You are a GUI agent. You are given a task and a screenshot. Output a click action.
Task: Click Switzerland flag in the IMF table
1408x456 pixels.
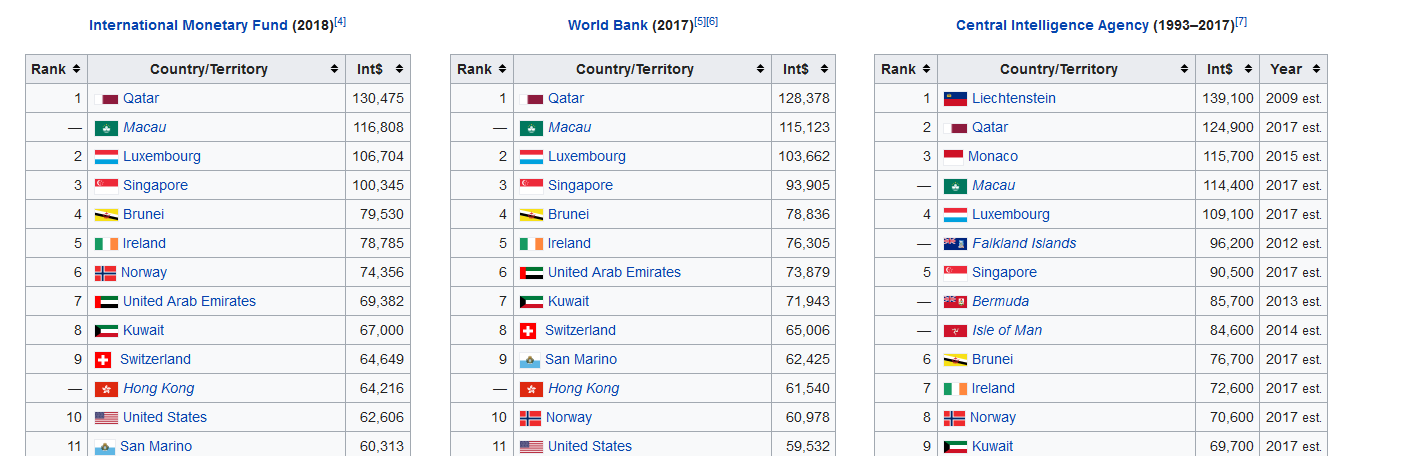coord(103,360)
